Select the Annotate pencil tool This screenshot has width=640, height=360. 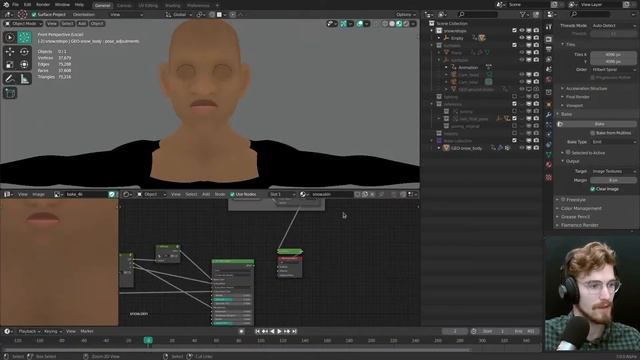pos(10,79)
